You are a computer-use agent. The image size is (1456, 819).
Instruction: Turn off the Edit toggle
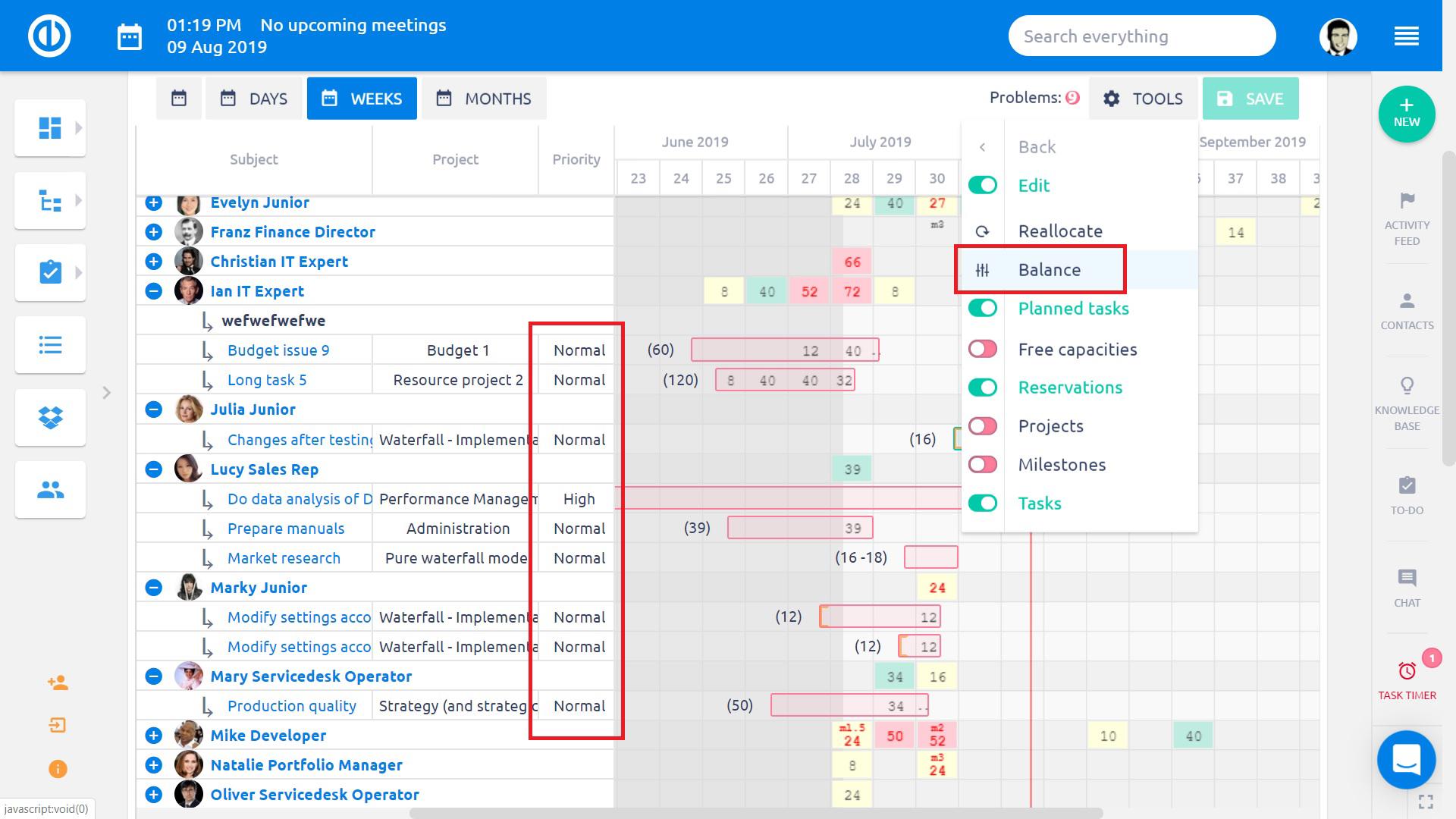(983, 185)
